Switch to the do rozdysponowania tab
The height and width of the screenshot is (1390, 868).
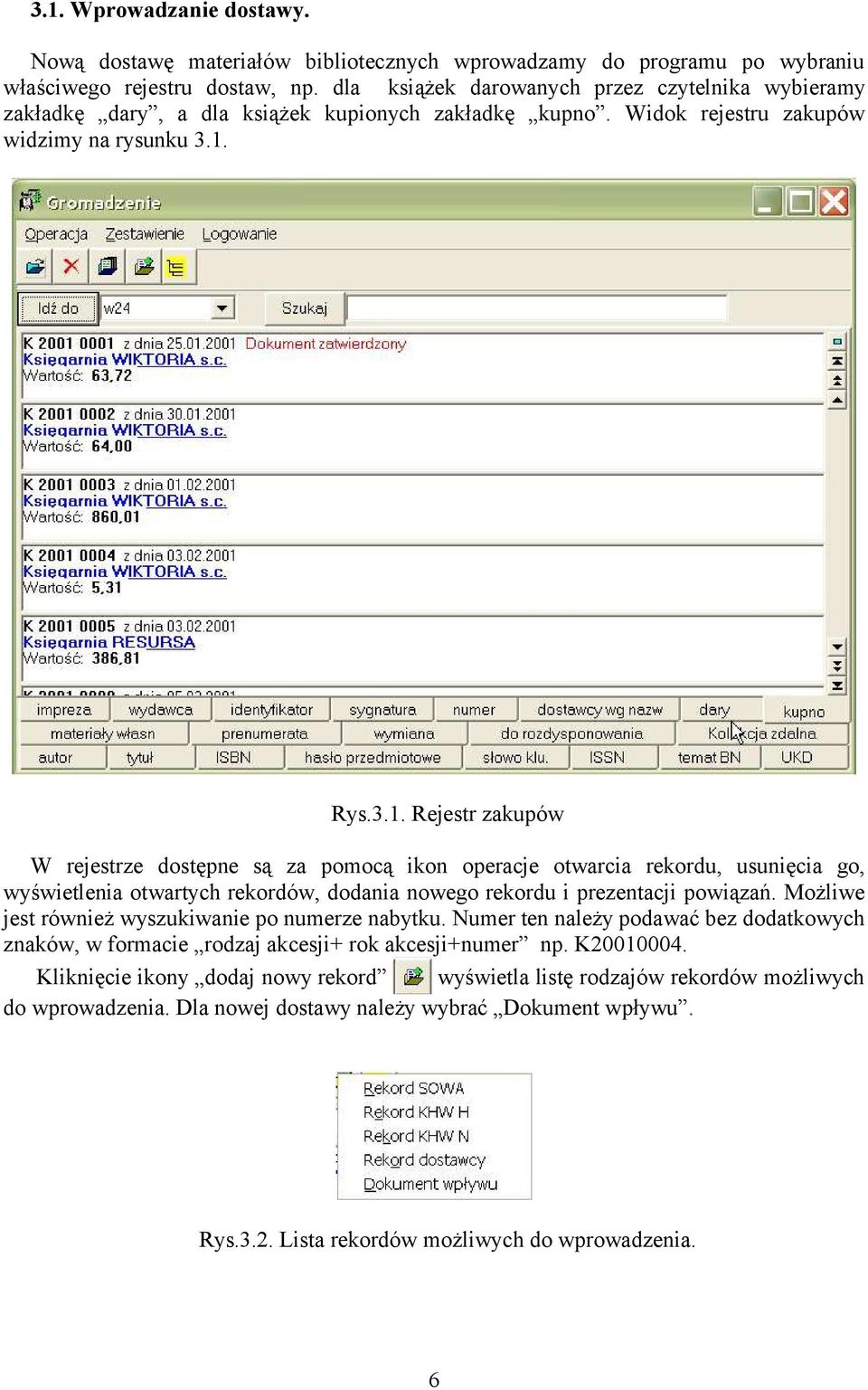pyautogui.click(x=572, y=733)
